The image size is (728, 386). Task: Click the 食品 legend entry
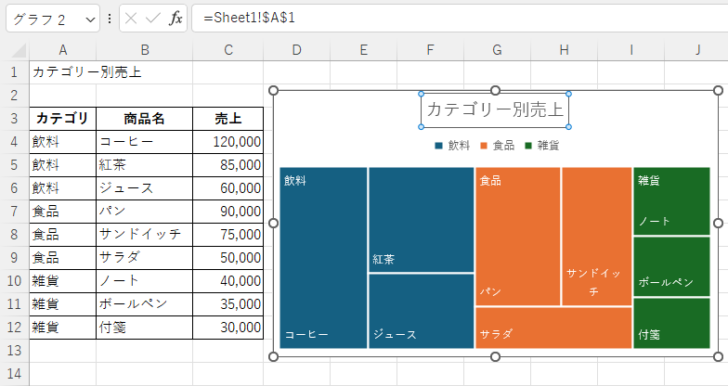click(x=497, y=146)
